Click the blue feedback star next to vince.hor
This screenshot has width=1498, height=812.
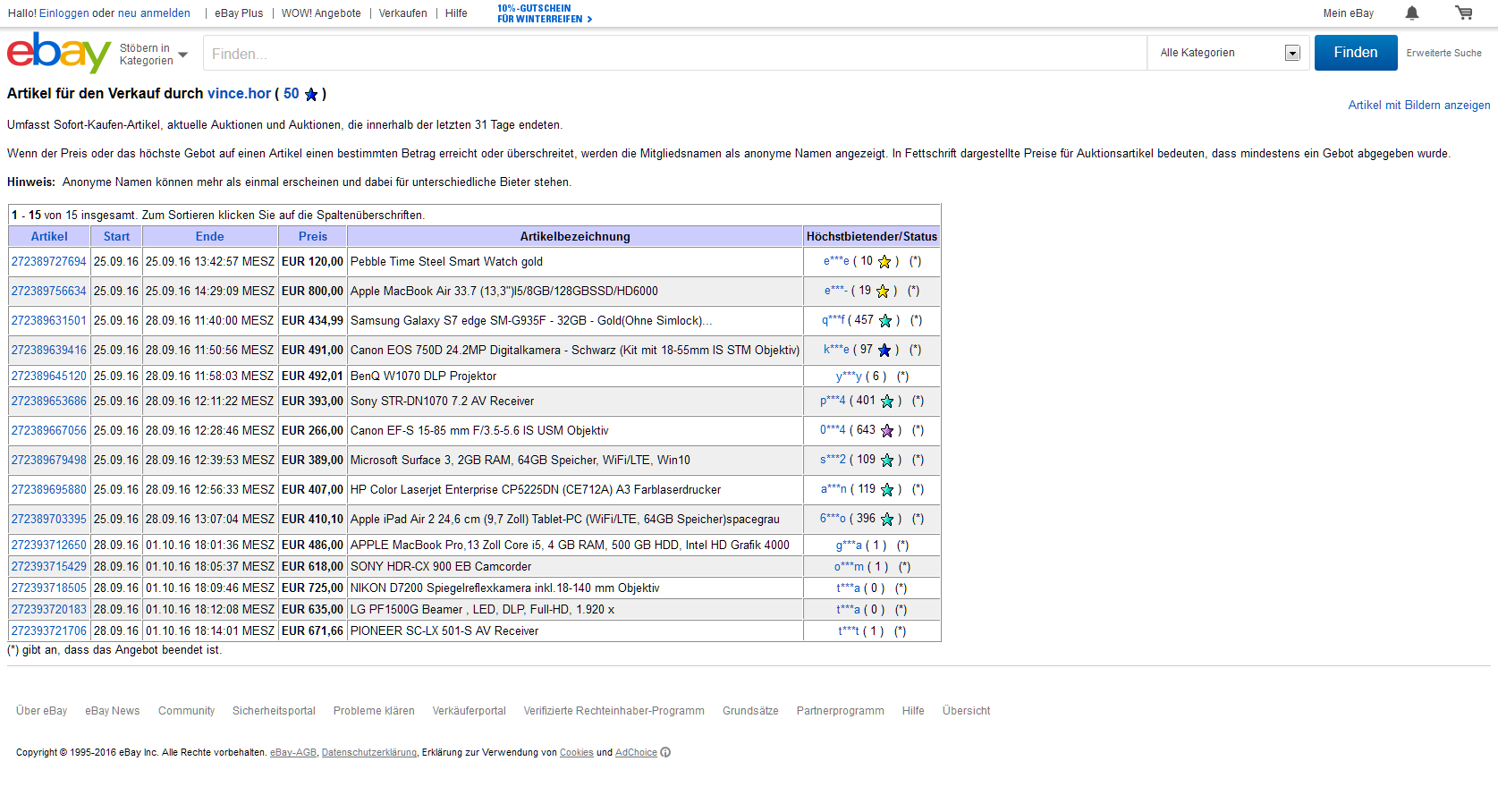tap(311, 94)
